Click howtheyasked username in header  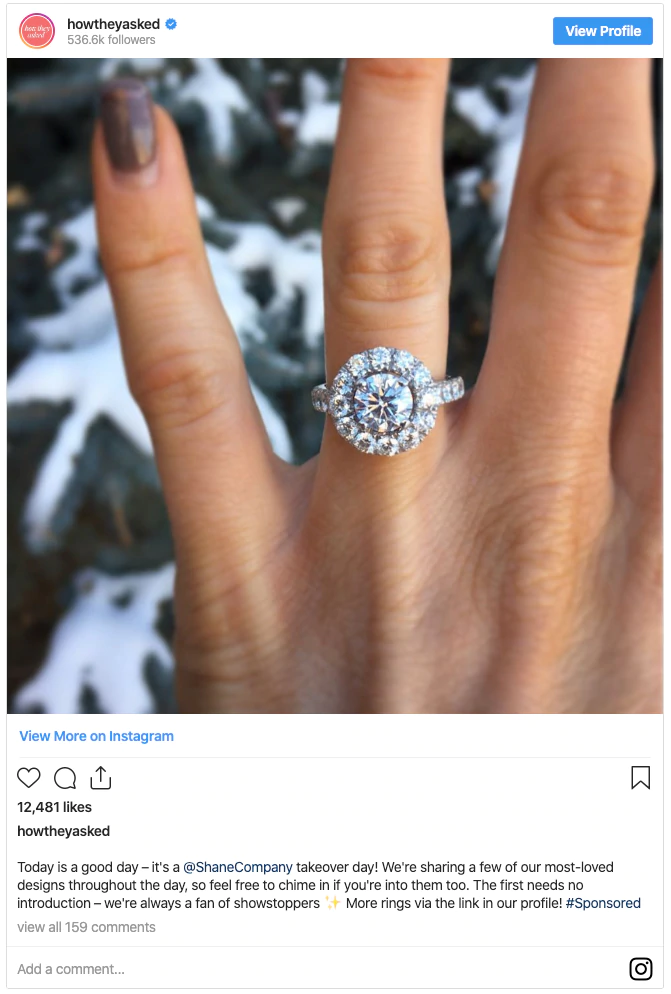pyautogui.click(x=114, y=24)
